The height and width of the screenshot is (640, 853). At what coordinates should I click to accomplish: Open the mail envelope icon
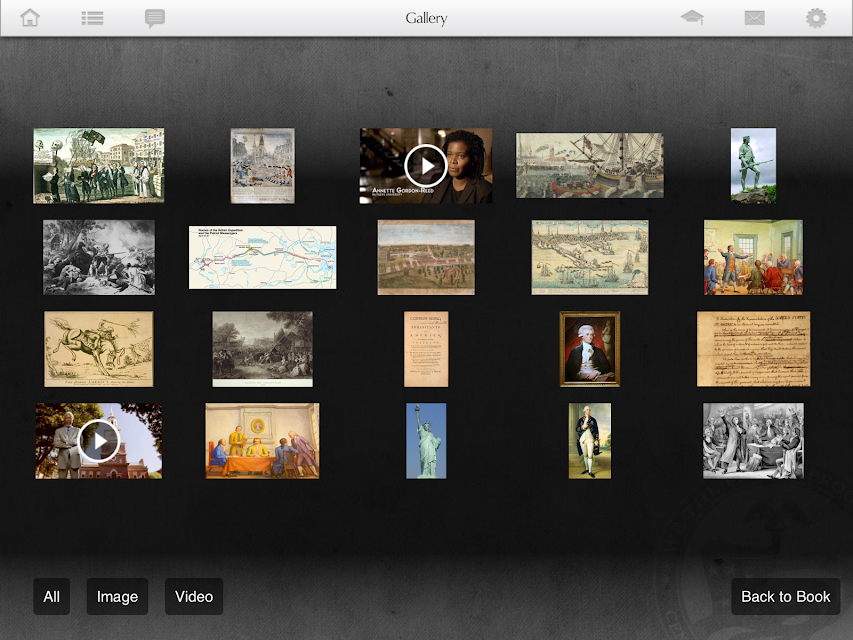pos(754,18)
